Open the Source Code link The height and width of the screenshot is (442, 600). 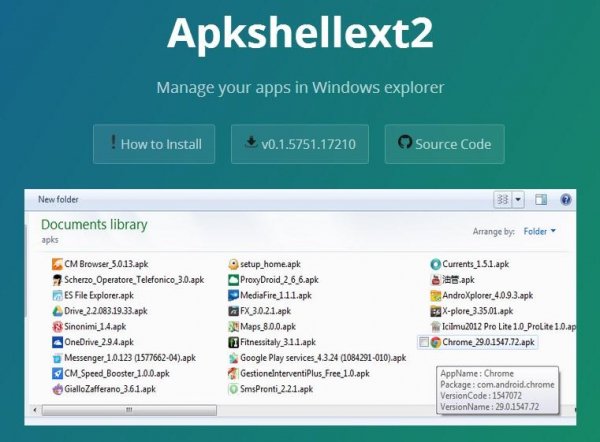(445, 144)
